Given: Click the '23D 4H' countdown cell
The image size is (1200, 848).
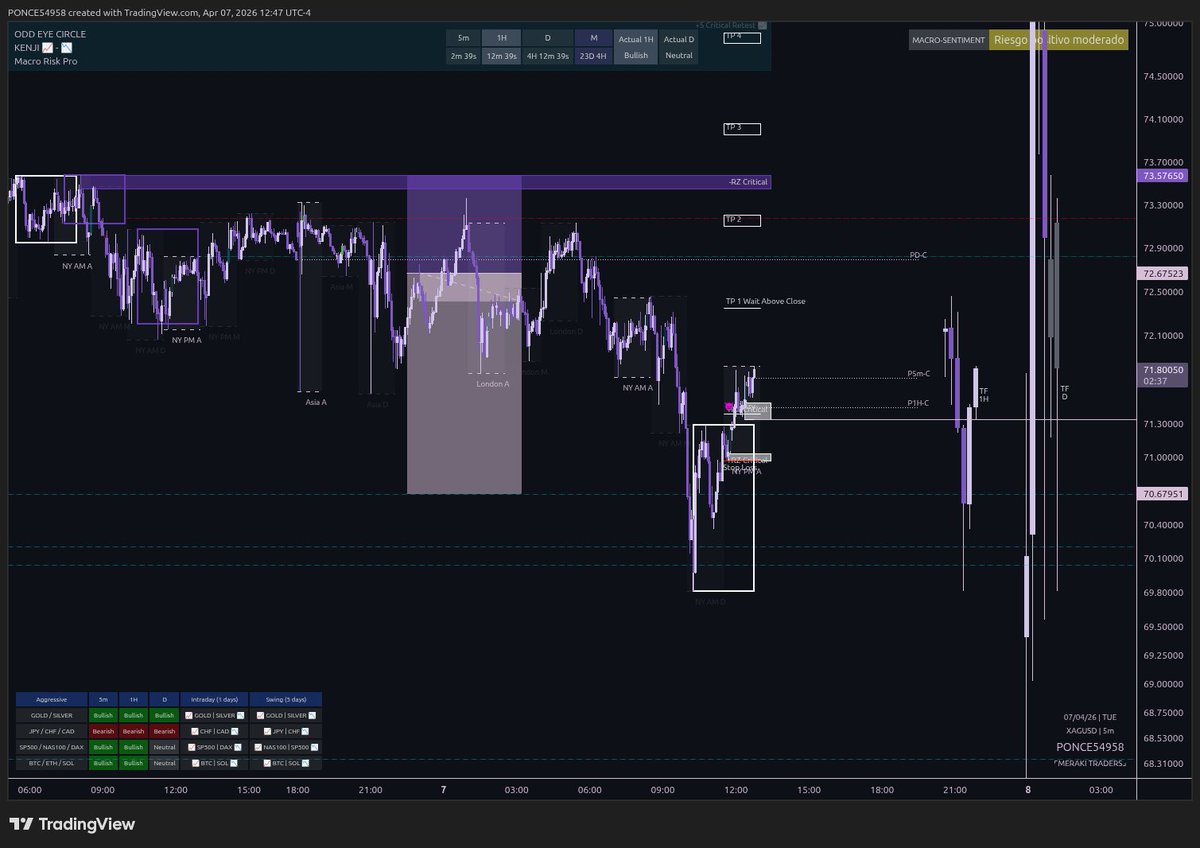Looking at the screenshot, I should (593, 56).
